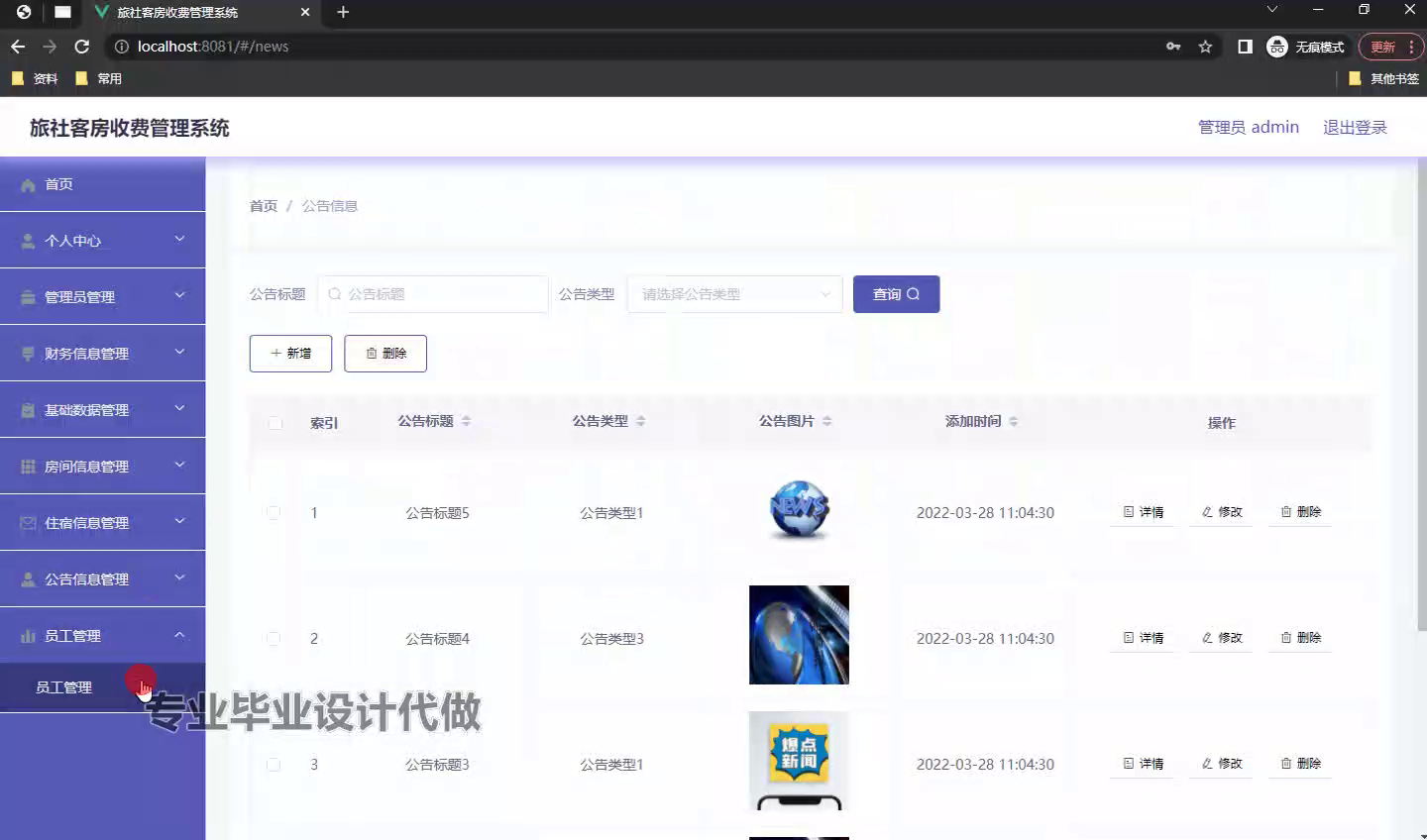Click the 房间信息管理 grid icon
The width and height of the screenshot is (1427, 840).
coord(27,466)
